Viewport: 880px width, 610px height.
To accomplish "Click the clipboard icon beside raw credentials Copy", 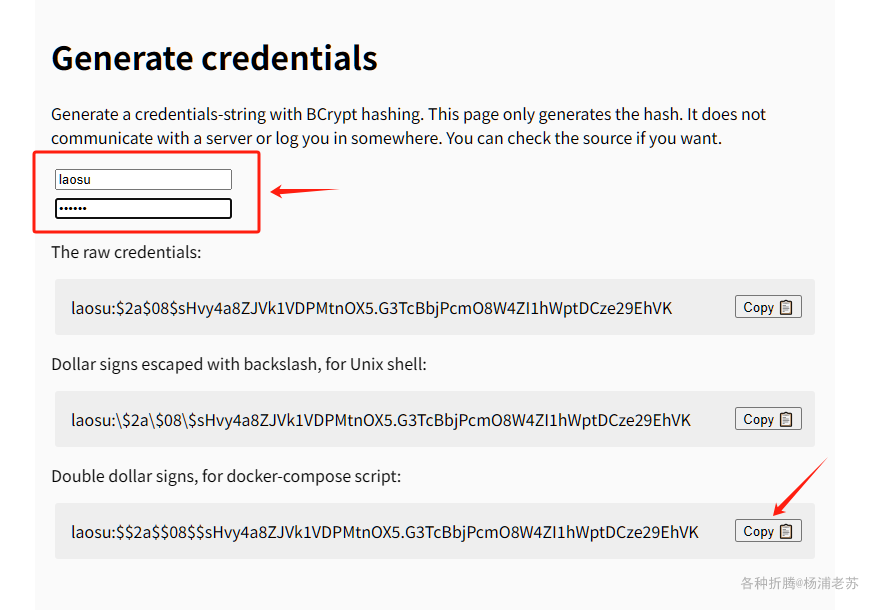I will coord(786,308).
